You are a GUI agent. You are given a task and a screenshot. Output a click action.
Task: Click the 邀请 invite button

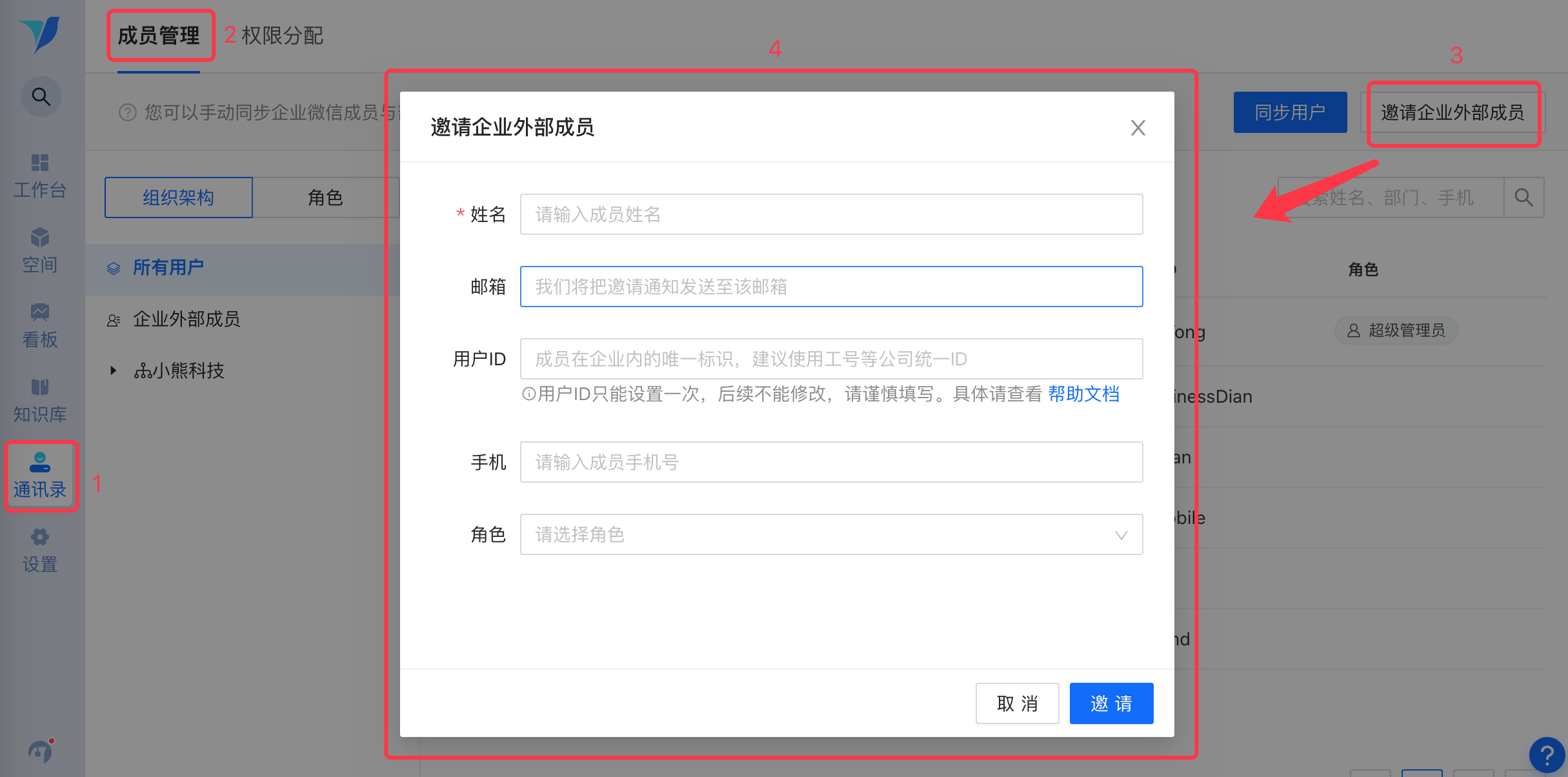(1111, 703)
